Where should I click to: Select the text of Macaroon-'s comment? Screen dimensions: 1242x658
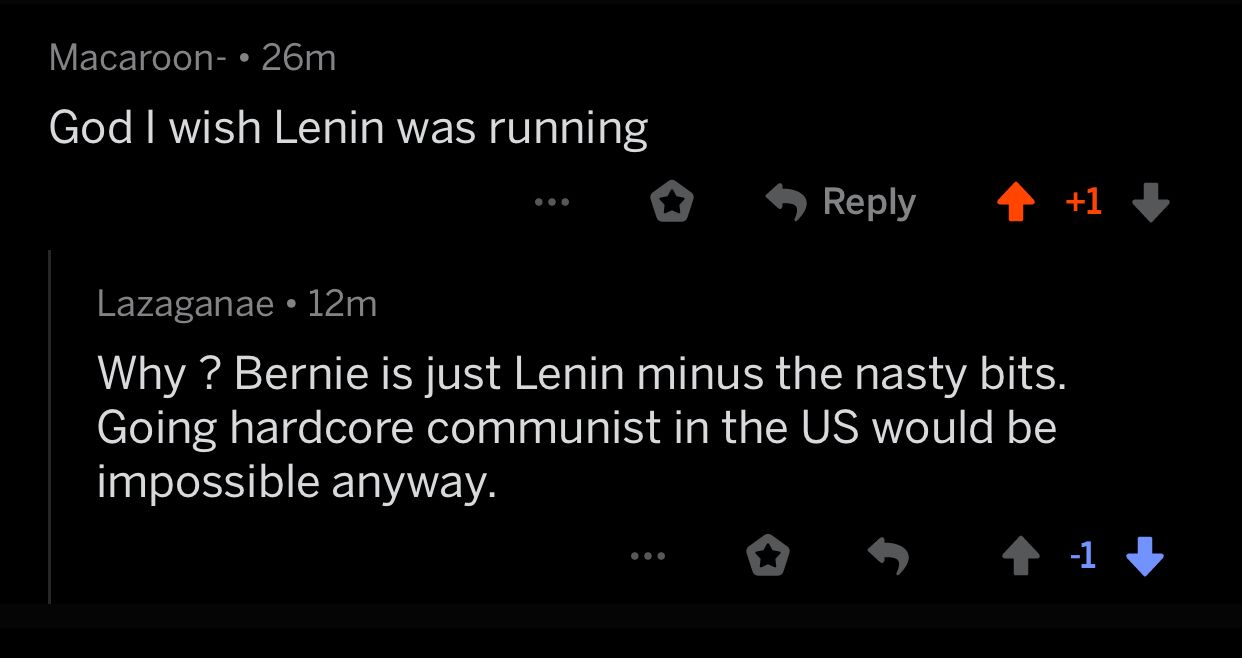click(x=349, y=126)
